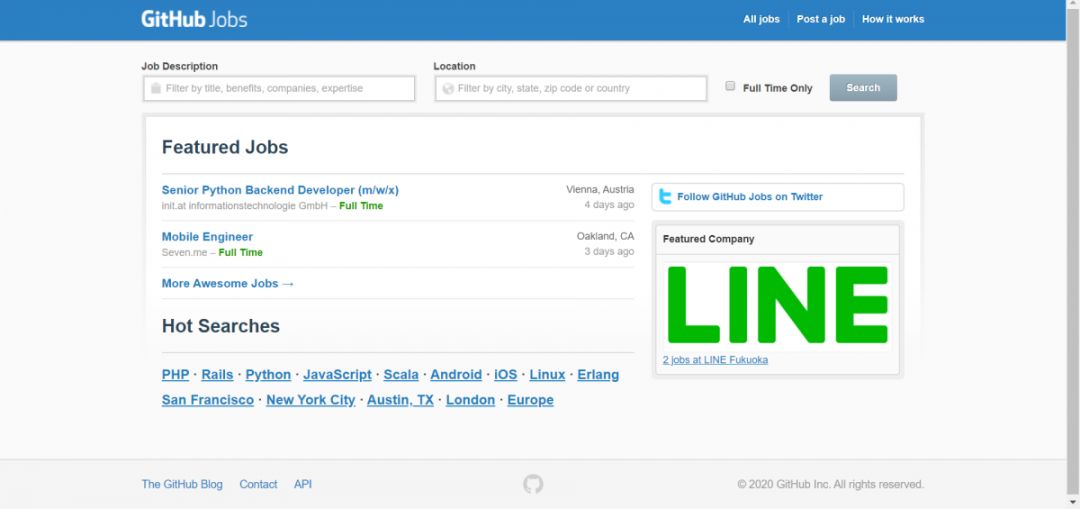Viewport: 1080px width, 509px height.
Task: Click the Twitter bird icon
Action: [665, 197]
